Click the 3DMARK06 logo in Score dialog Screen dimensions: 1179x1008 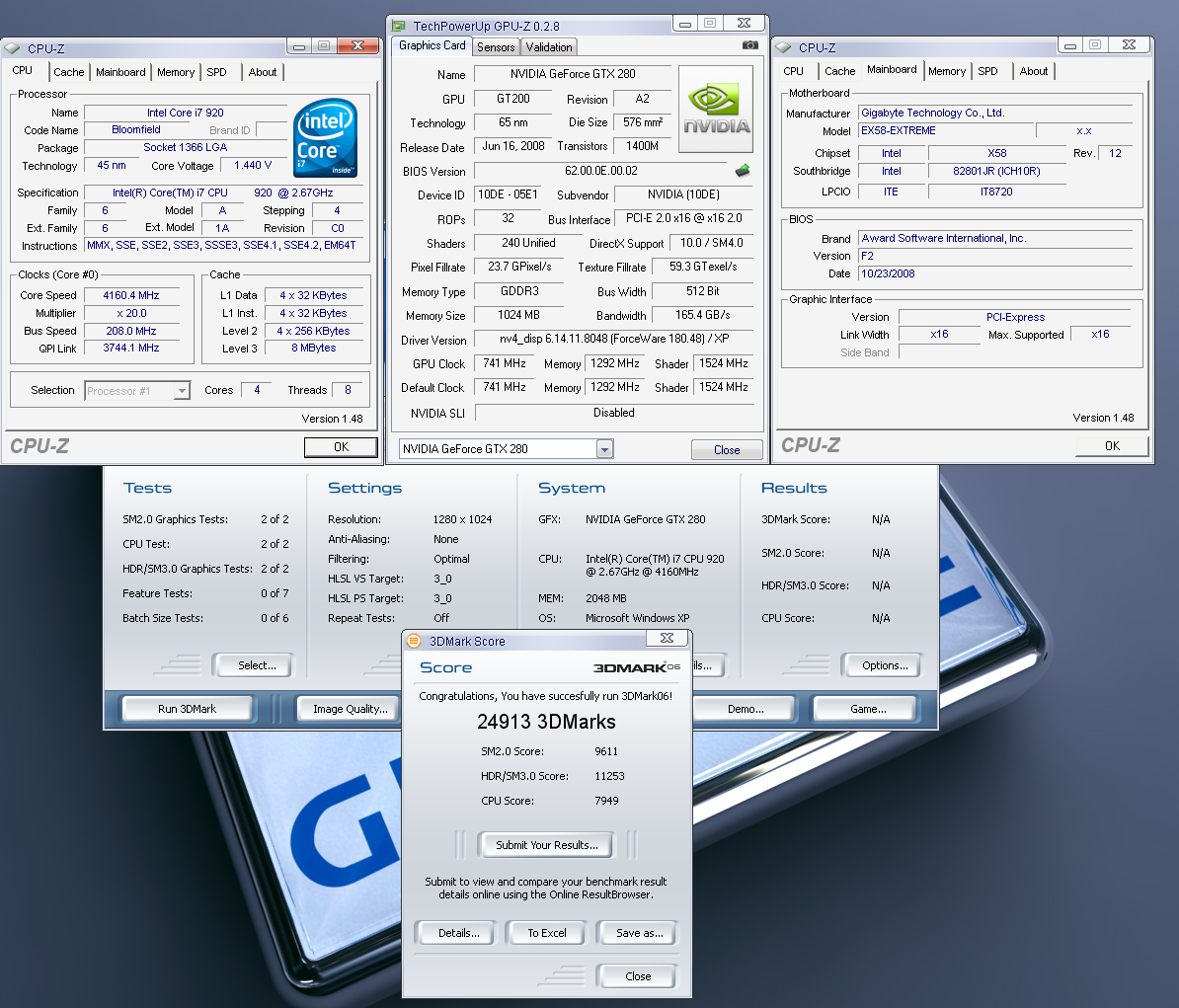637,667
